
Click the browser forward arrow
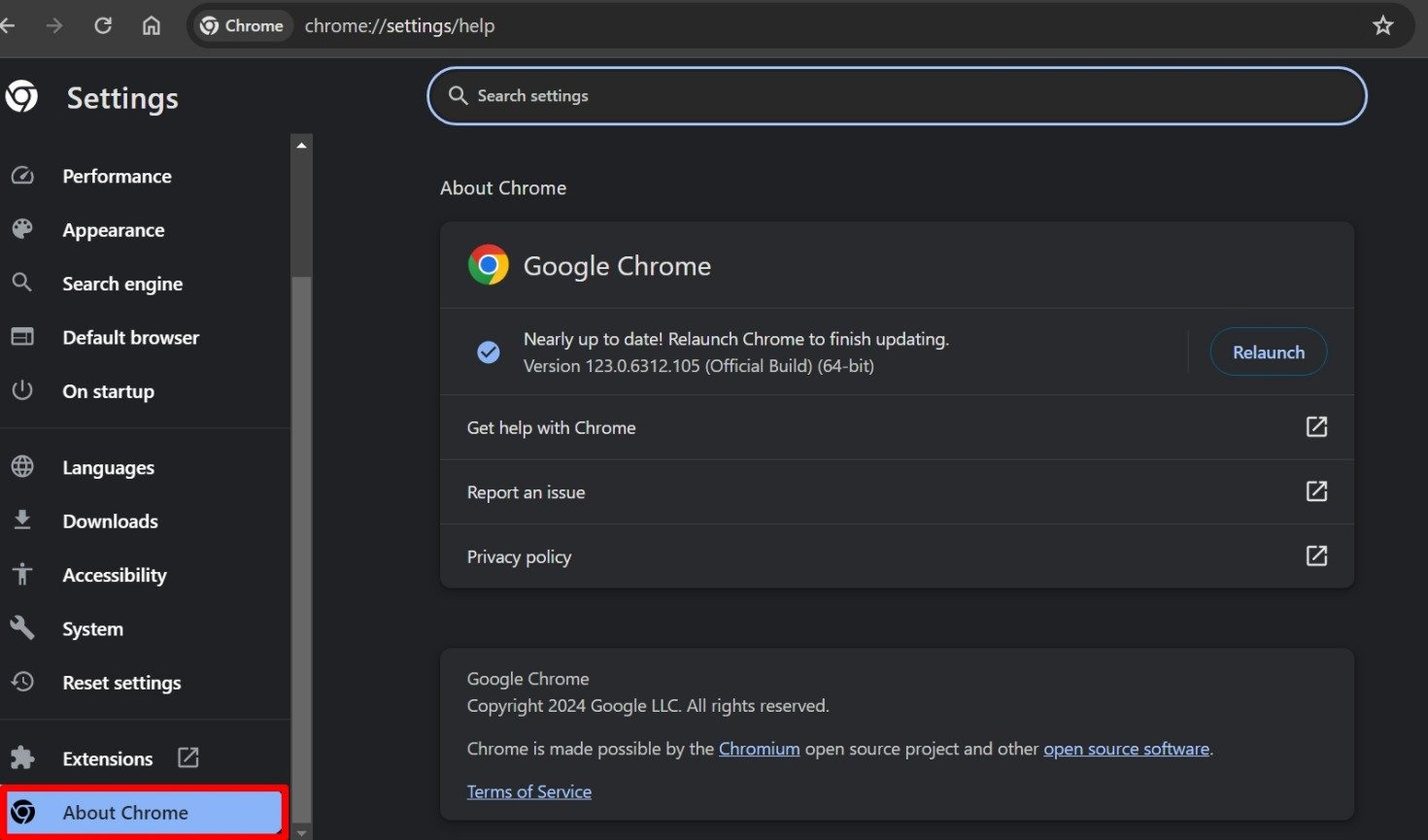[54, 25]
